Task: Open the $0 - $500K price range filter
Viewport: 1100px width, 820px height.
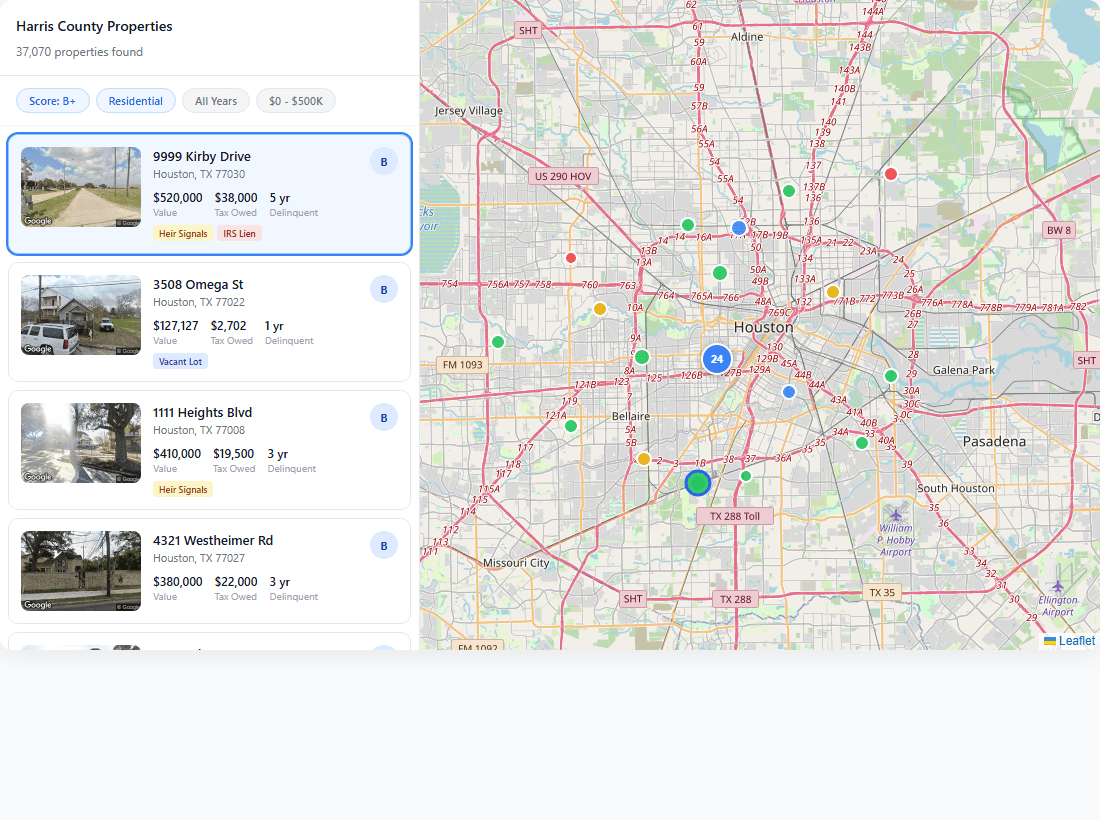Action: point(295,100)
